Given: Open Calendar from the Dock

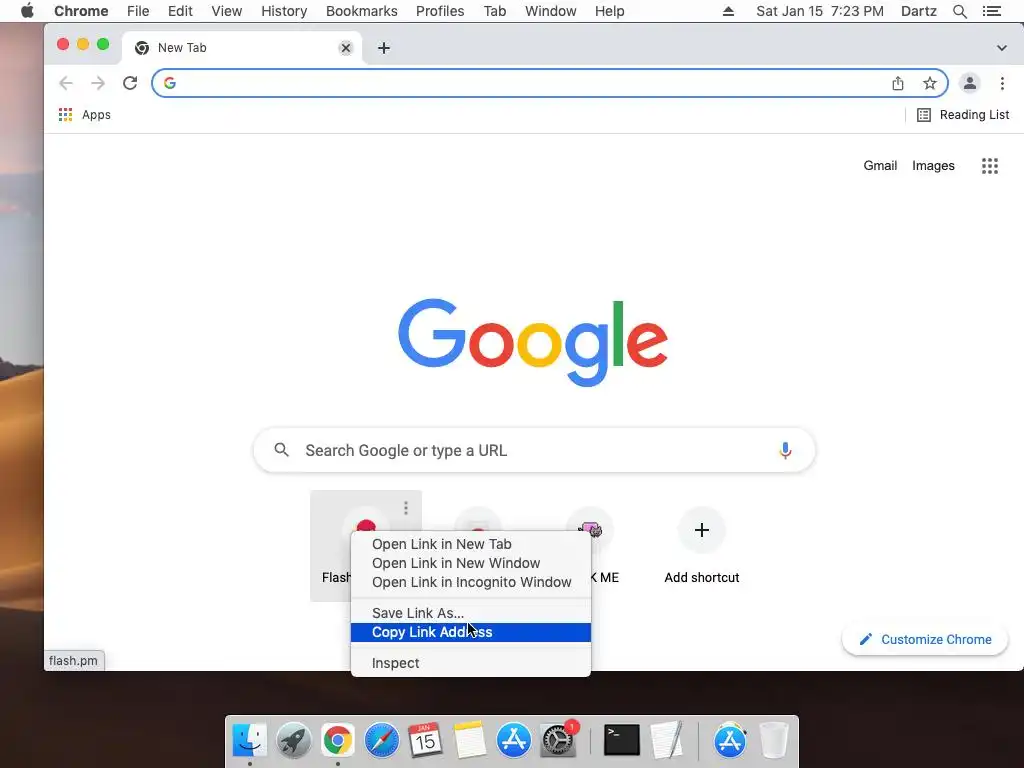Looking at the screenshot, I should (425, 741).
